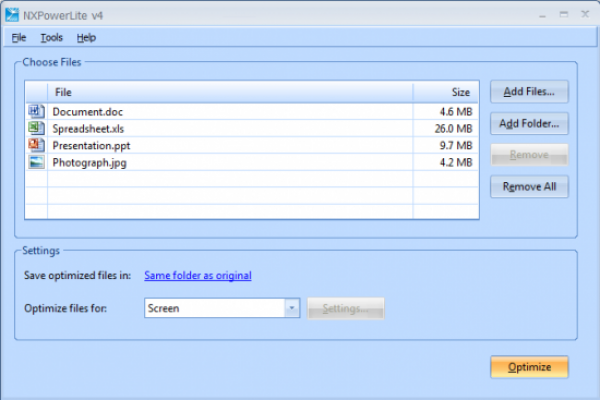600x400 pixels.
Task: Click the greyed-out Remove button
Action: coord(529,155)
